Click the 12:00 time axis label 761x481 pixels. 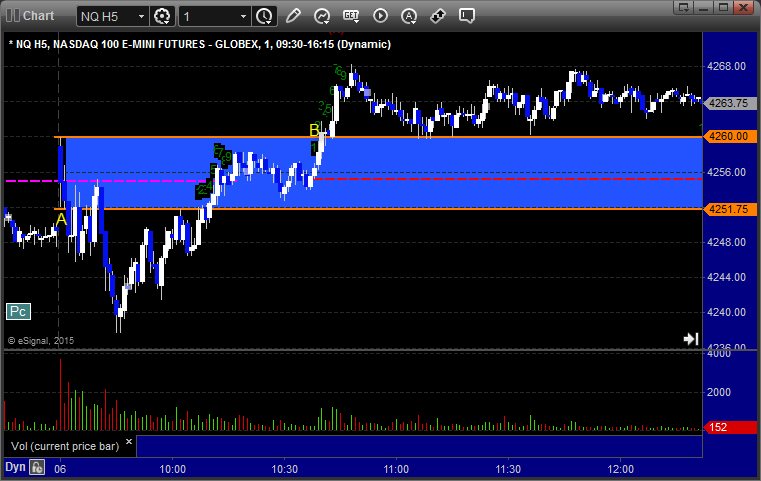click(621, 469)
